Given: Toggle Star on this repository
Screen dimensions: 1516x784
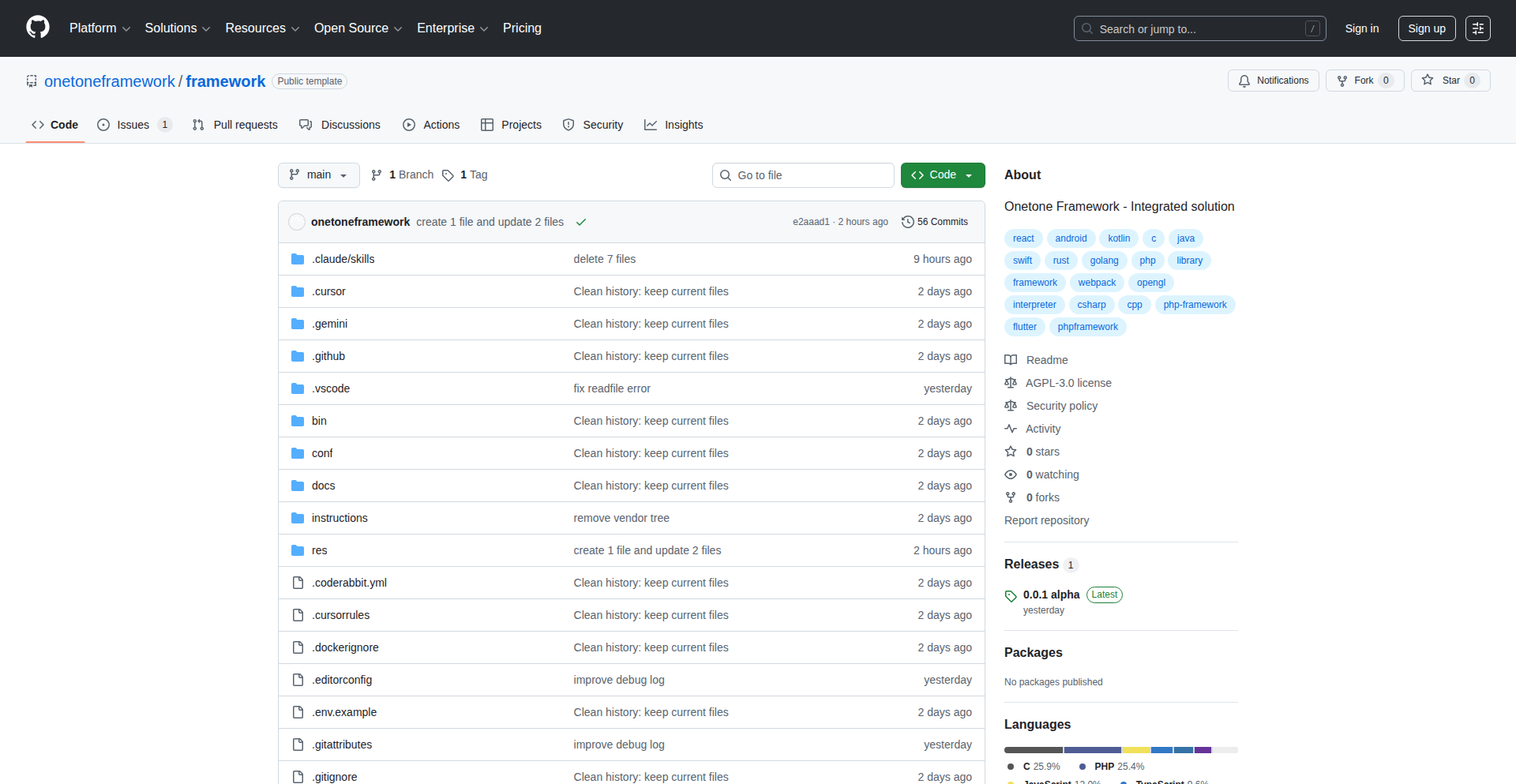Looking at the screenshot, I should 1450,81.
